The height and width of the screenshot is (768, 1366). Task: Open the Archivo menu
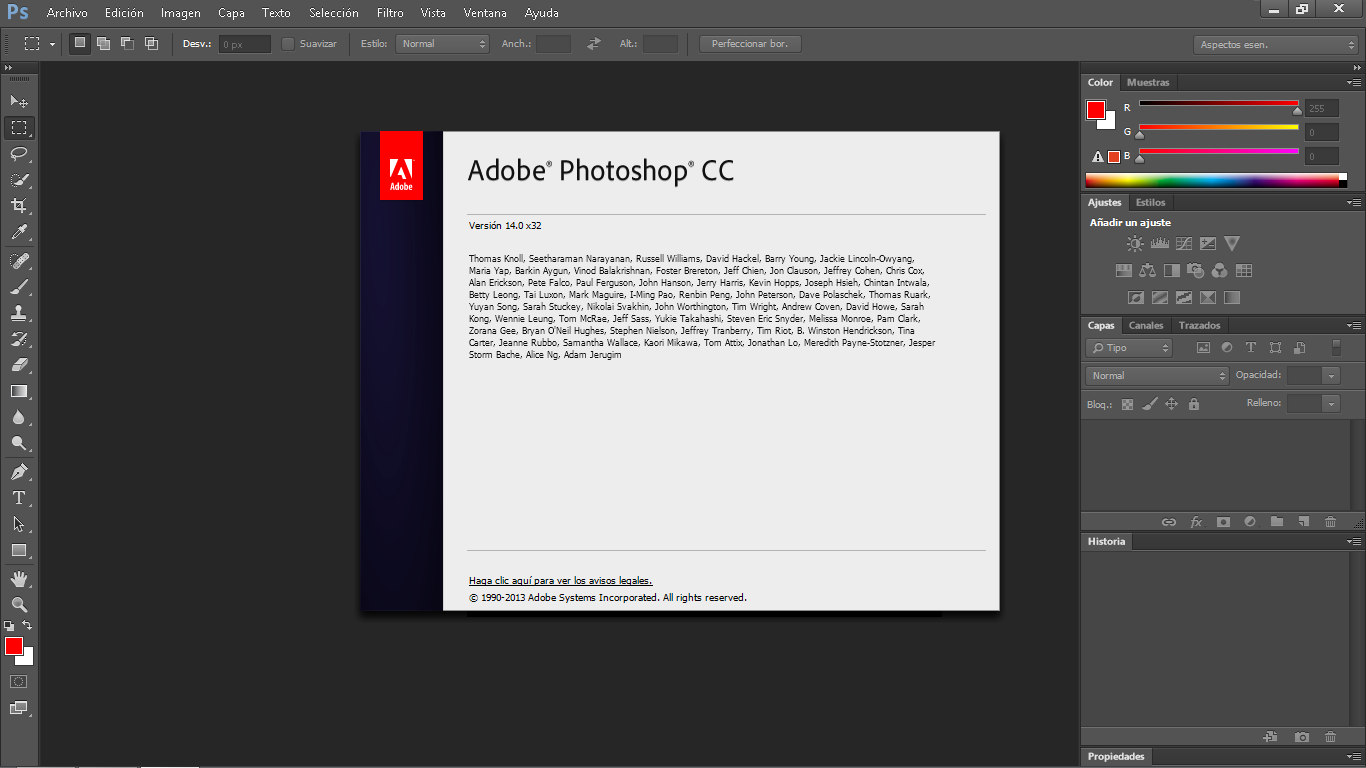point(67,13)
